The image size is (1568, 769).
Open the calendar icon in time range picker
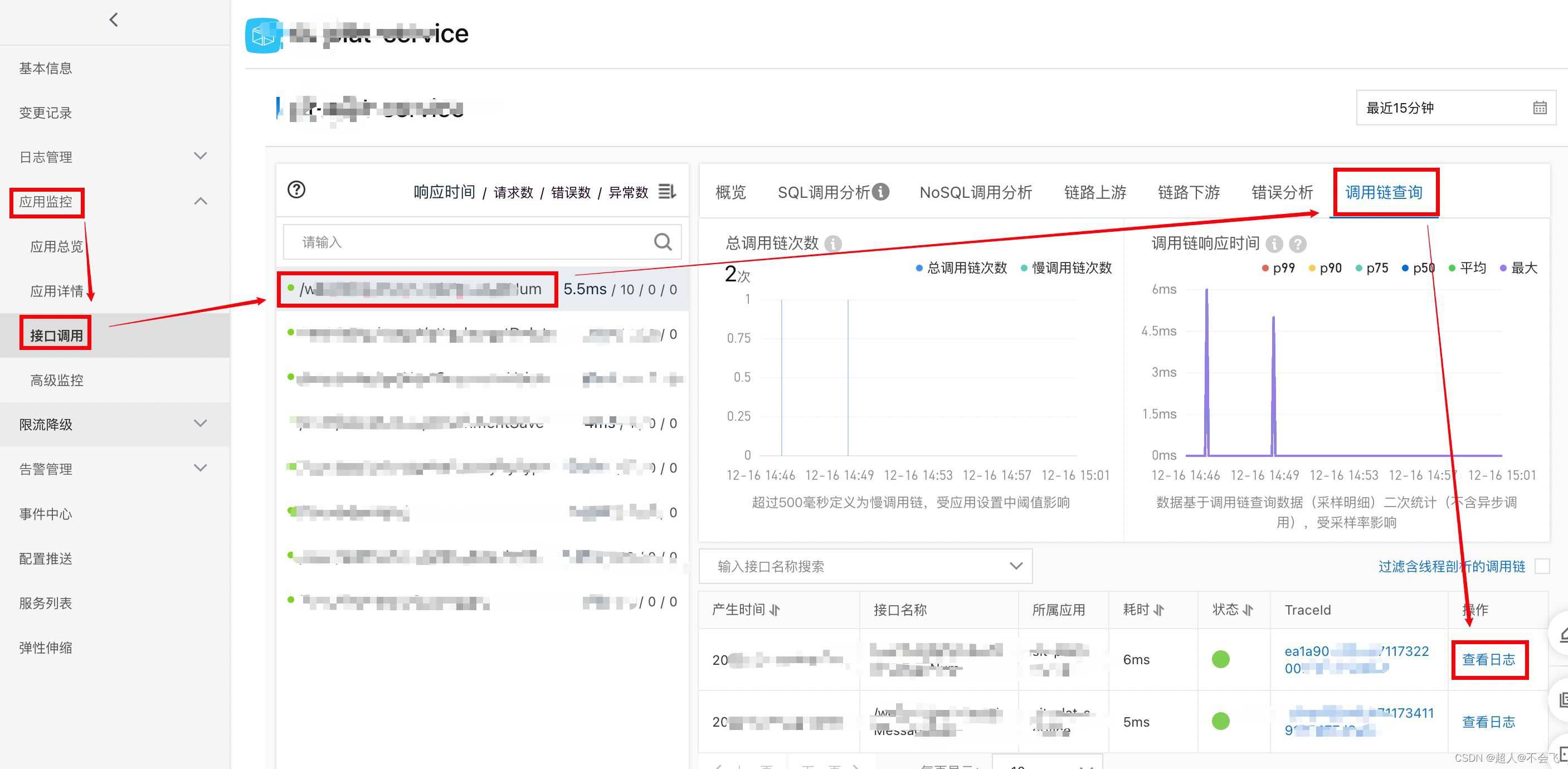click(x=1540, y=108)
